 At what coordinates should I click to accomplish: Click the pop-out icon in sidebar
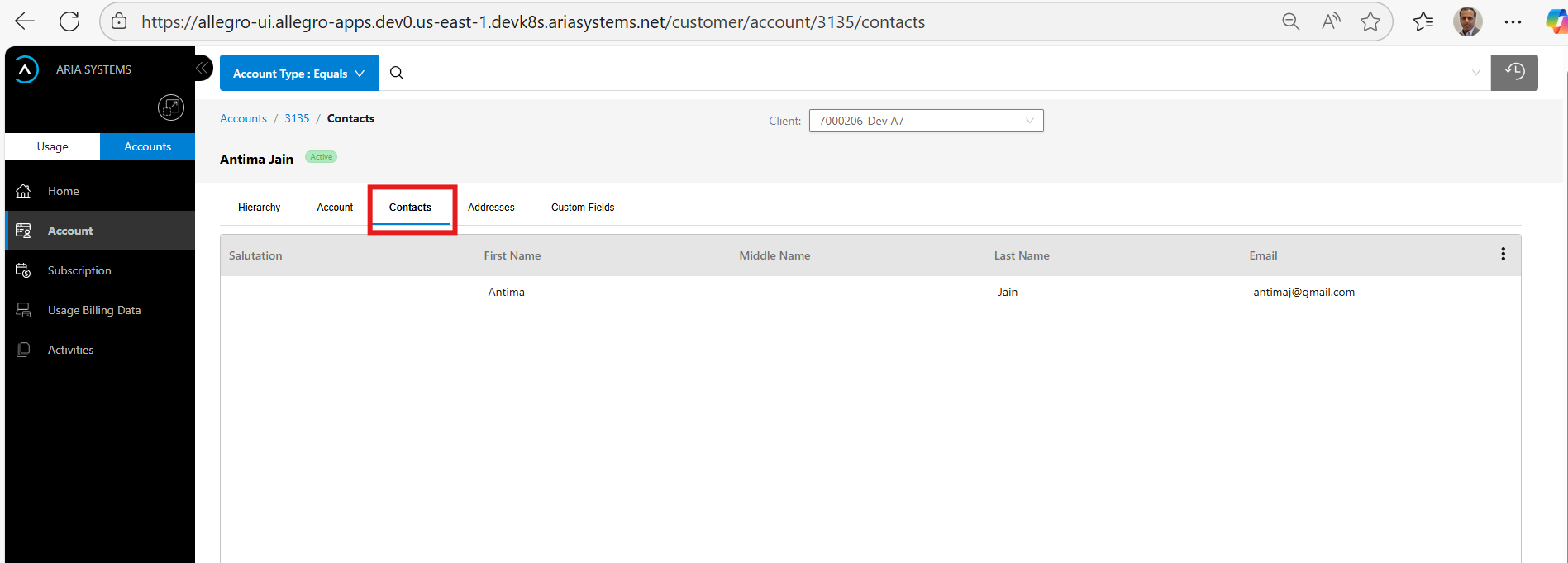tap(170, 107)
